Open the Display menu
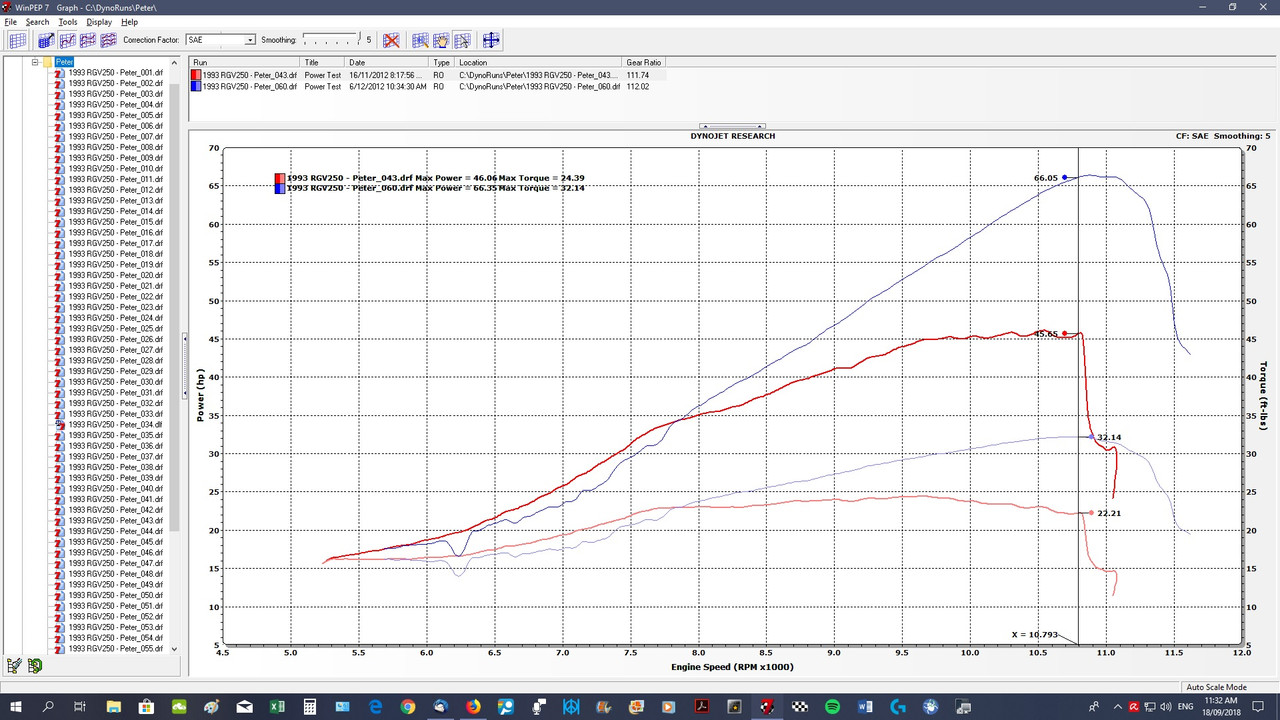This screenshot has width=1280, height=720. pos(99,22)
